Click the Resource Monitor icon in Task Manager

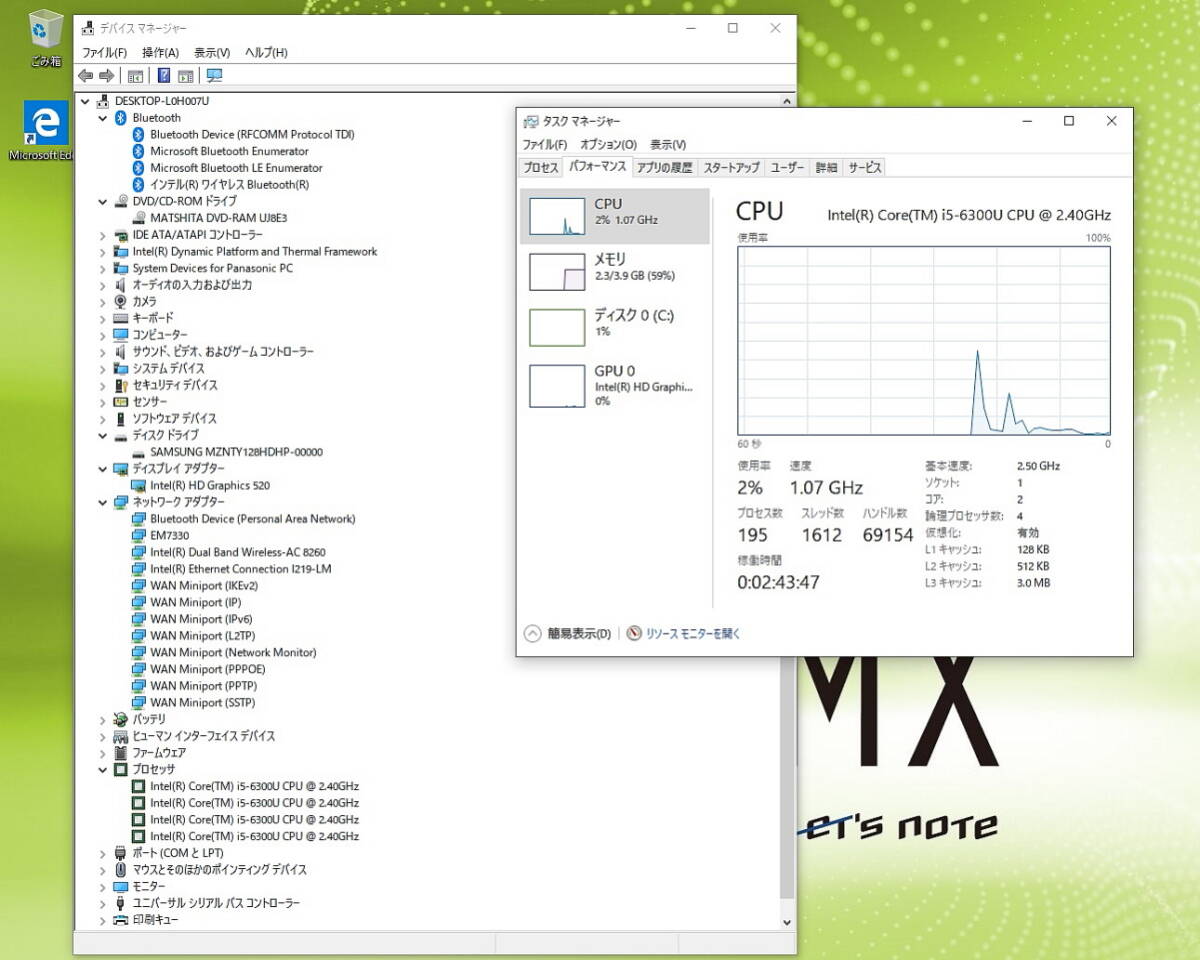coord(634,633)
